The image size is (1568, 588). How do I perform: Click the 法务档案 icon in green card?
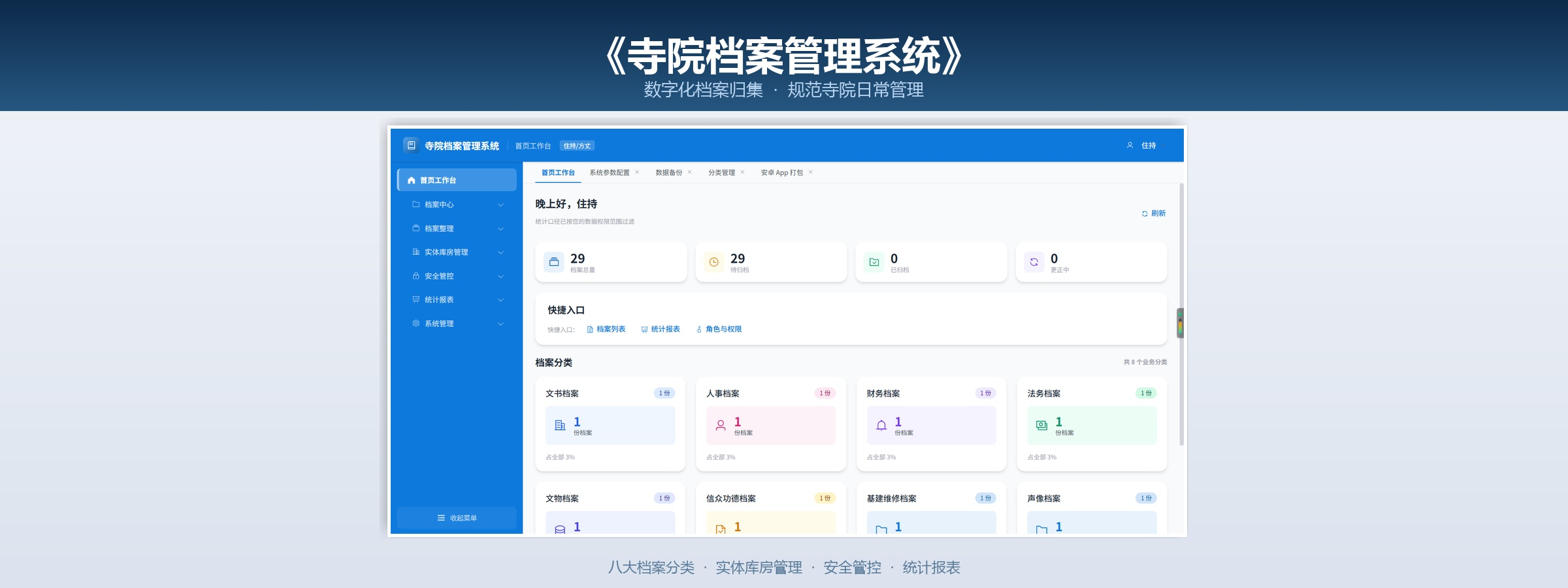pyautogui.click(x=1042, y=425)
